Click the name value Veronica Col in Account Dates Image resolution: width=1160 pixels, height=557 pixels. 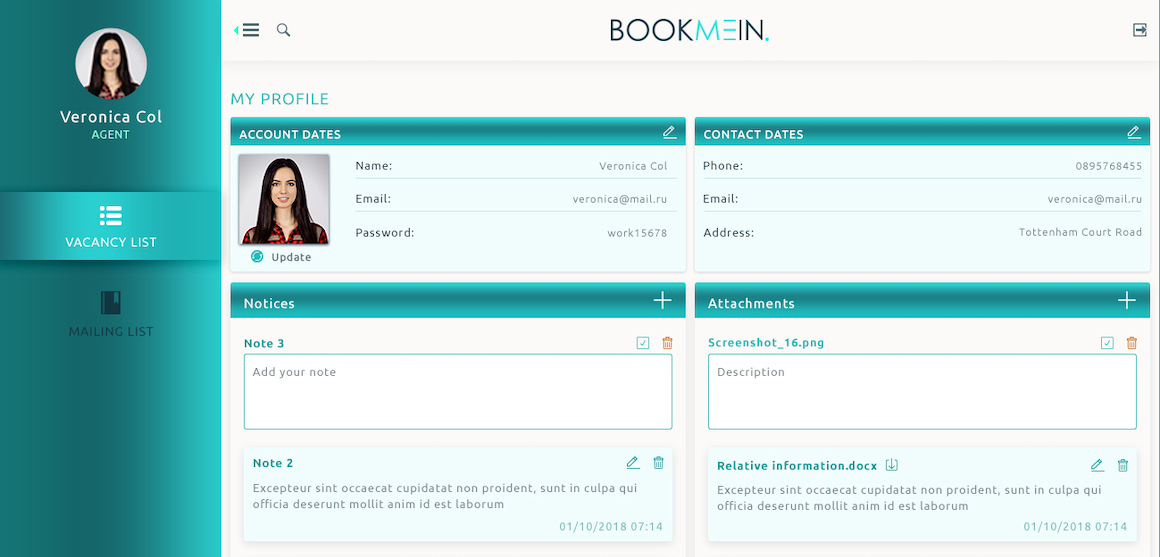(633, 166)
